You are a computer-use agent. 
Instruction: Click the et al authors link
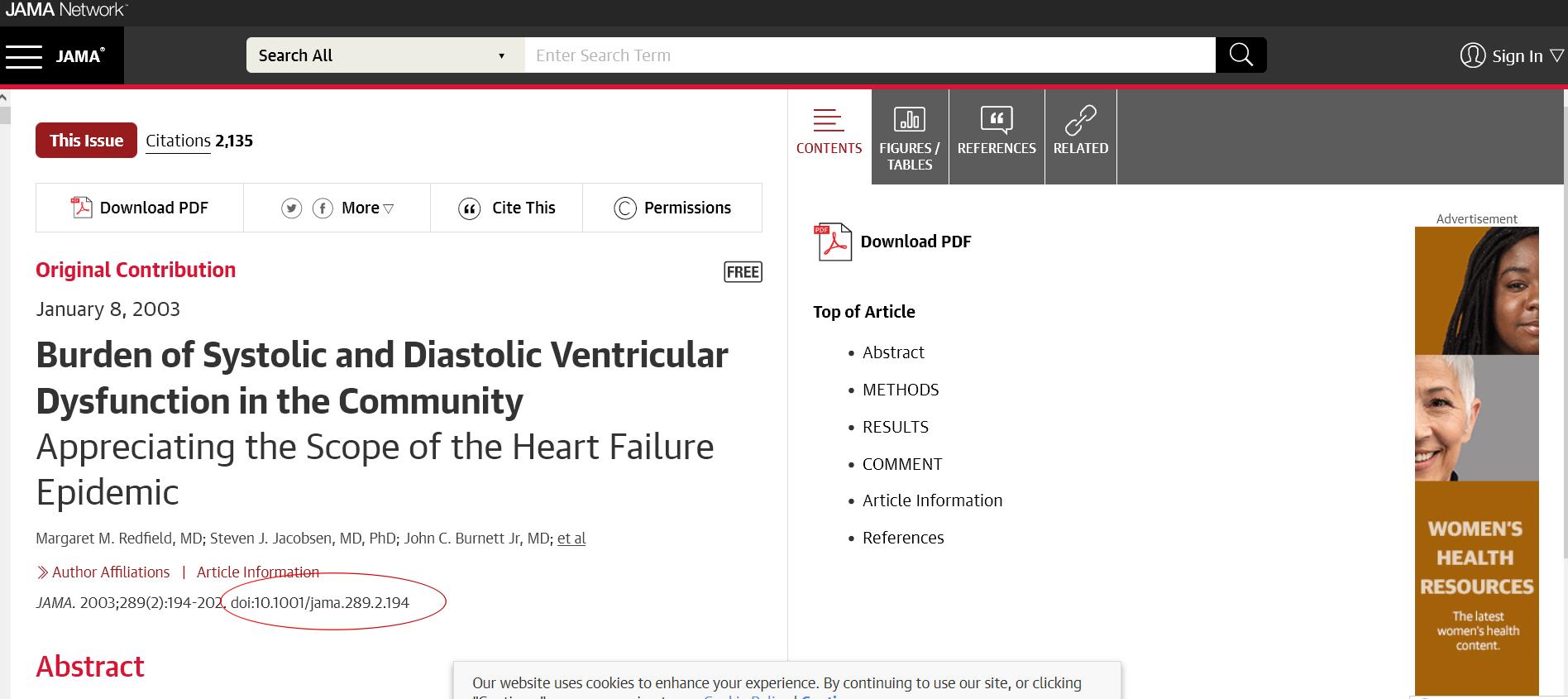tap(571, 539)
